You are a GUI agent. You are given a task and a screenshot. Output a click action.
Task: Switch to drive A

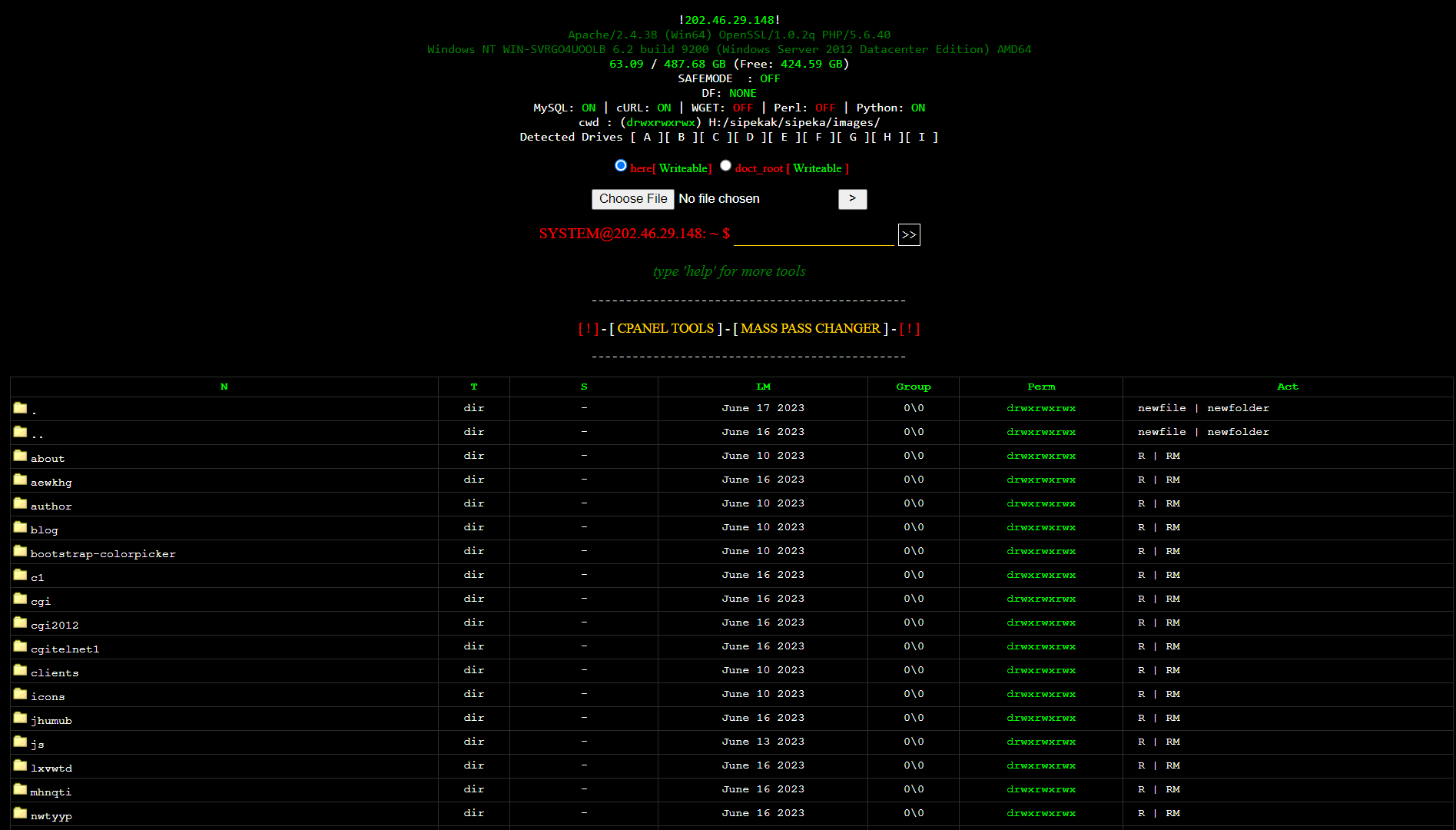(647, 137)
